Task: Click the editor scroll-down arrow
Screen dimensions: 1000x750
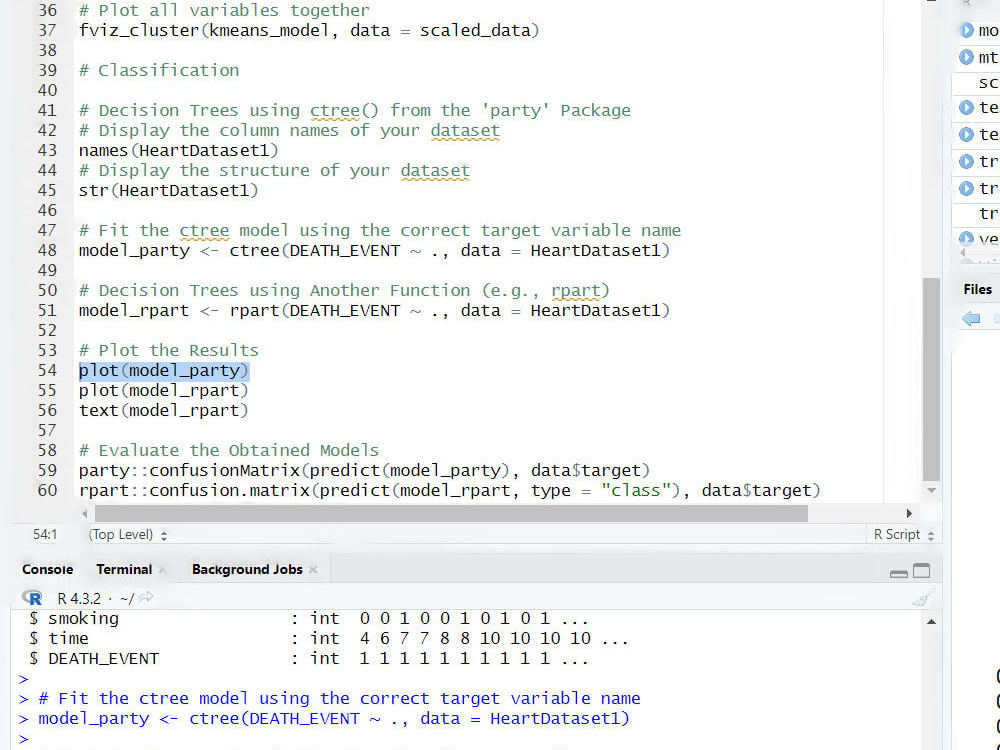Action: click(931, 490)
